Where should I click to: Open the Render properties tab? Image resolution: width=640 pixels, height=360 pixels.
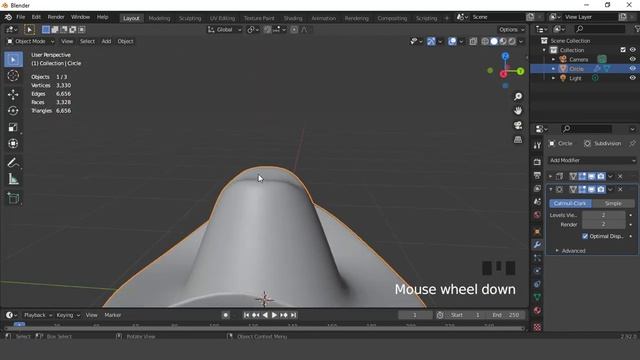pyautogui.click(x=537, y=162)
